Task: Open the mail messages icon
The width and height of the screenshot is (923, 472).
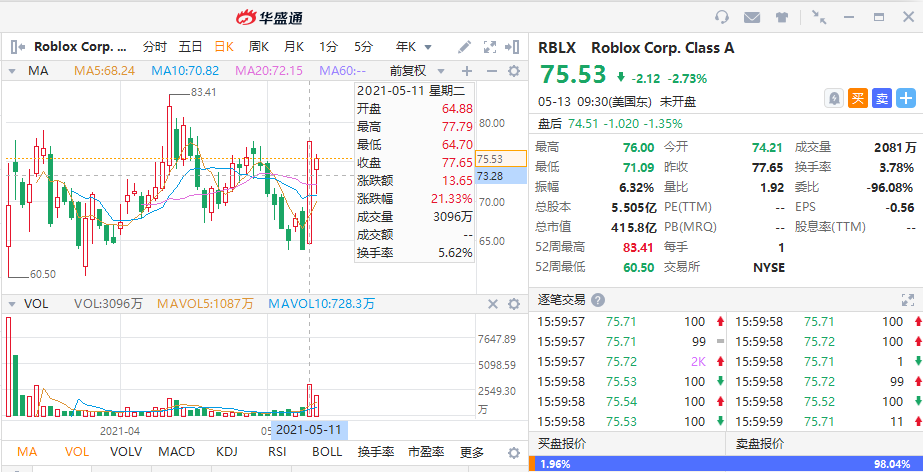Action: 752,17
